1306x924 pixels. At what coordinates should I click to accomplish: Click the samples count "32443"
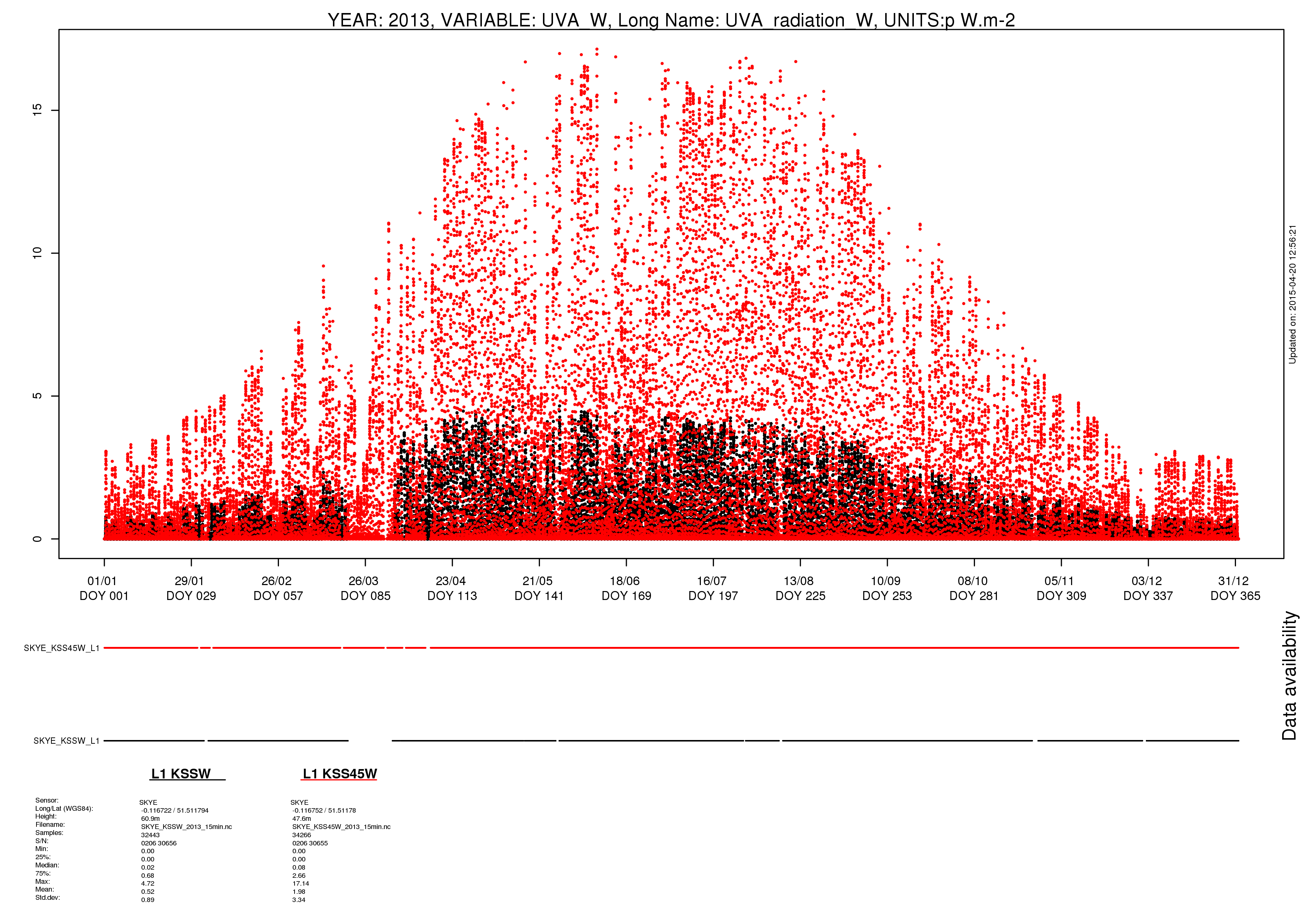[151, 835]
